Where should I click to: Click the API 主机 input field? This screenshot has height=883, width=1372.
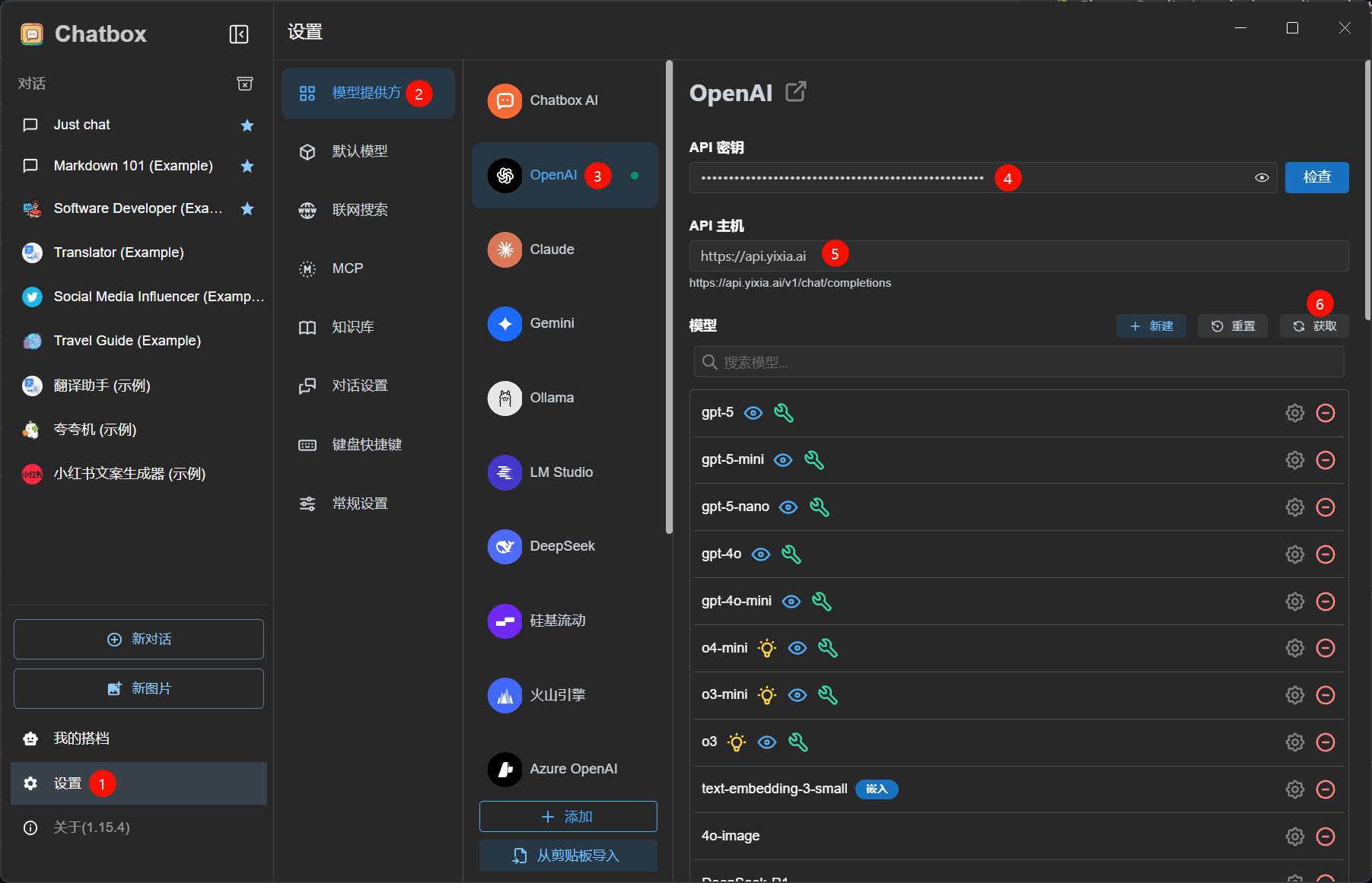tap(1019, 256)
